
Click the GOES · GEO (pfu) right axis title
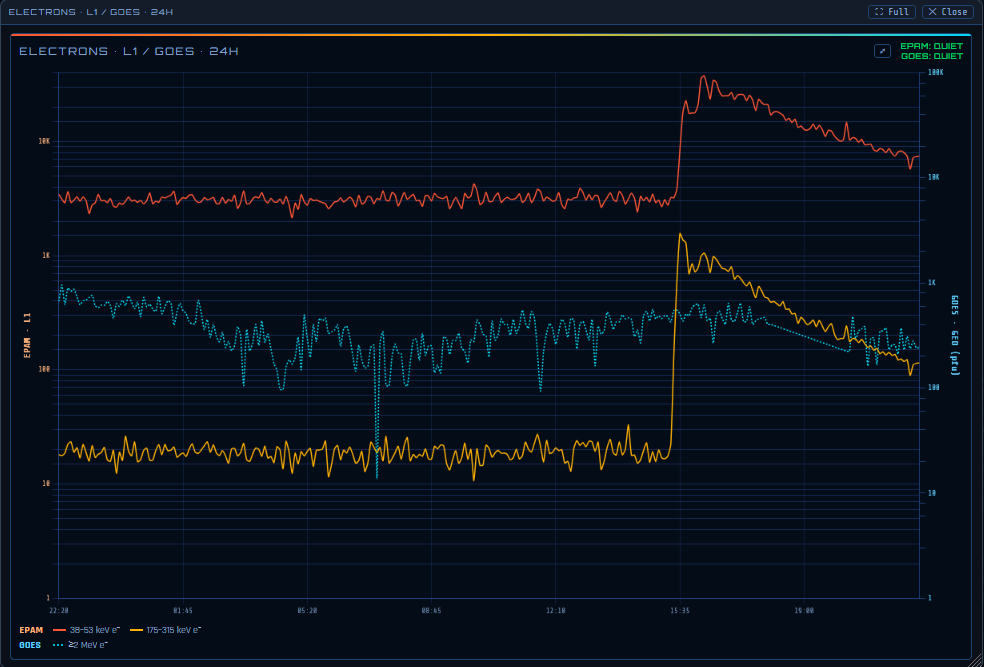pyautogui.click(x=955, y=335)
